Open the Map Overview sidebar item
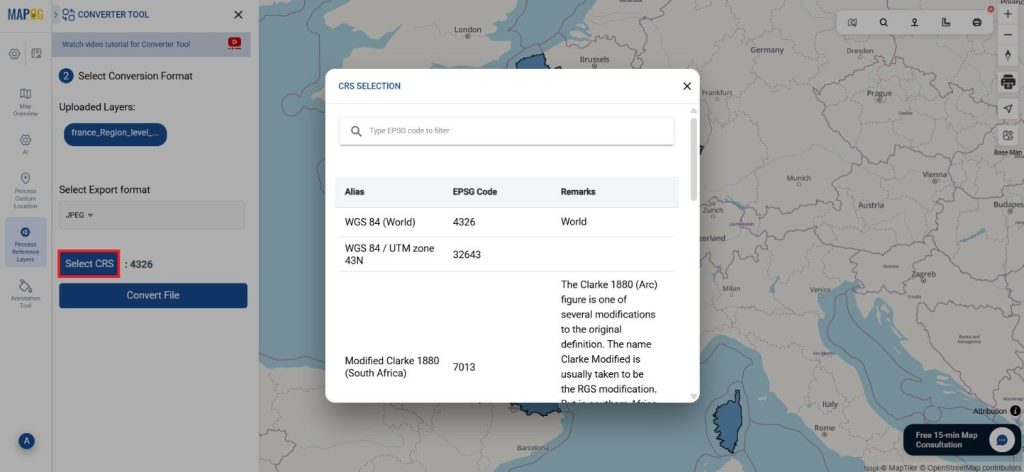Viewport: 1024px width, 472px height. (25, 101)
